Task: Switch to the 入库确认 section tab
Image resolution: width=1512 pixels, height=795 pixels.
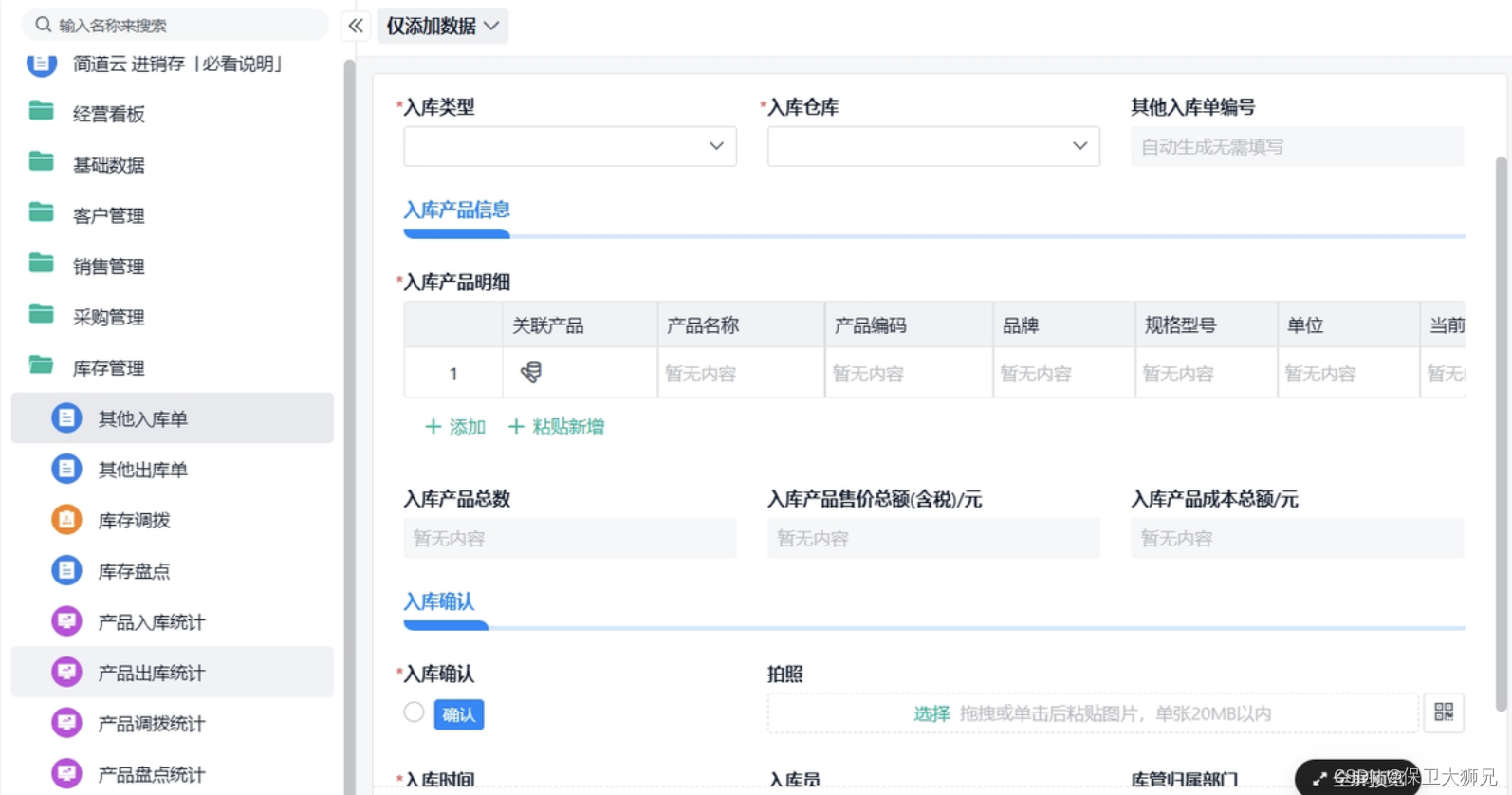Action: click(x=438, y=601)
